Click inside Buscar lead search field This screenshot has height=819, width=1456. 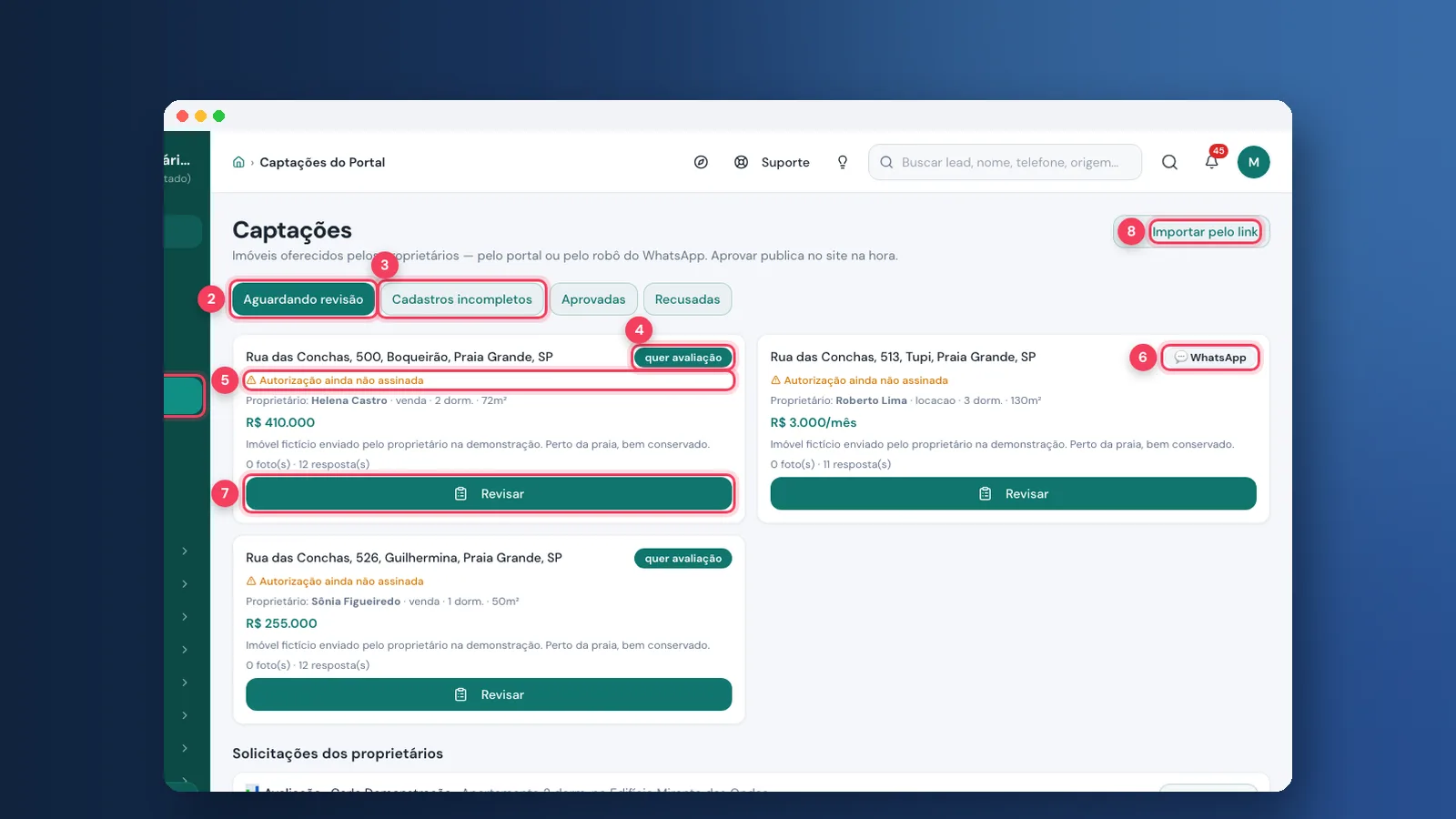pos(1005,162)
